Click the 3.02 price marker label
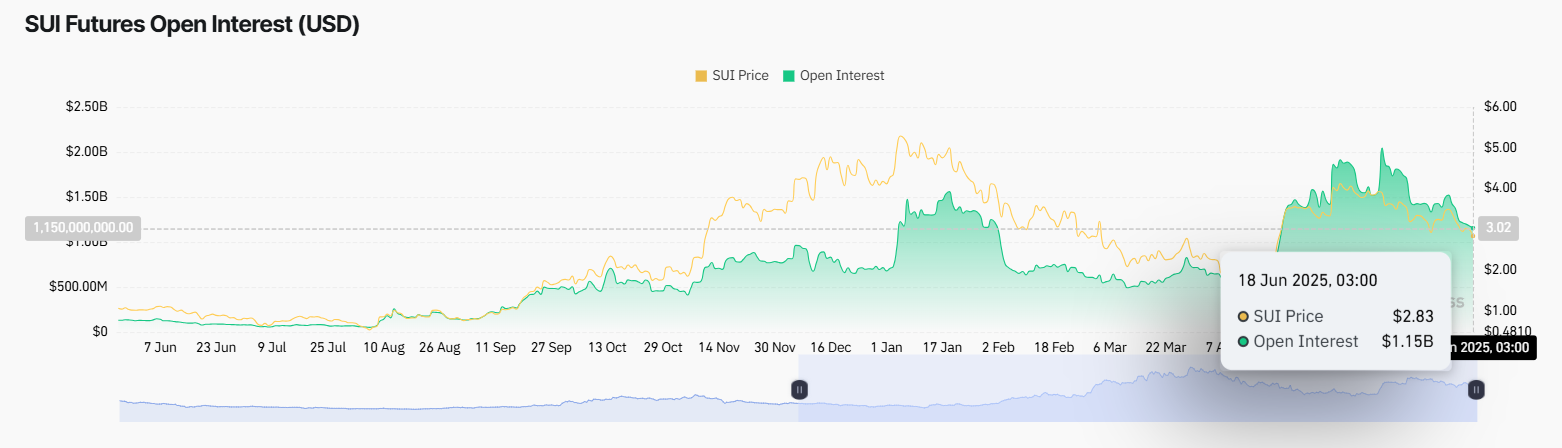The height and width of the screenshot is (448, 1562). (x=1496, y=228)
